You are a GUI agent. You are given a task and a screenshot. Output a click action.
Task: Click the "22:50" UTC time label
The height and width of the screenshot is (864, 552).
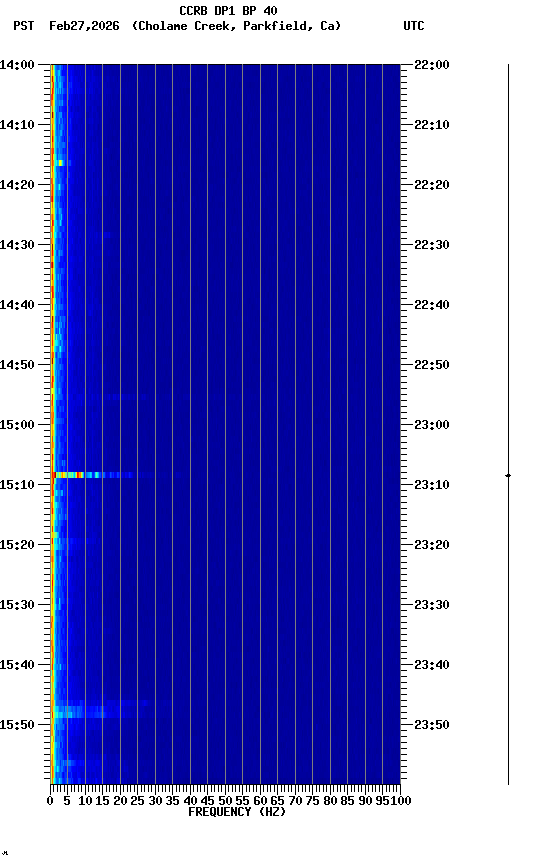coord(432,365)
